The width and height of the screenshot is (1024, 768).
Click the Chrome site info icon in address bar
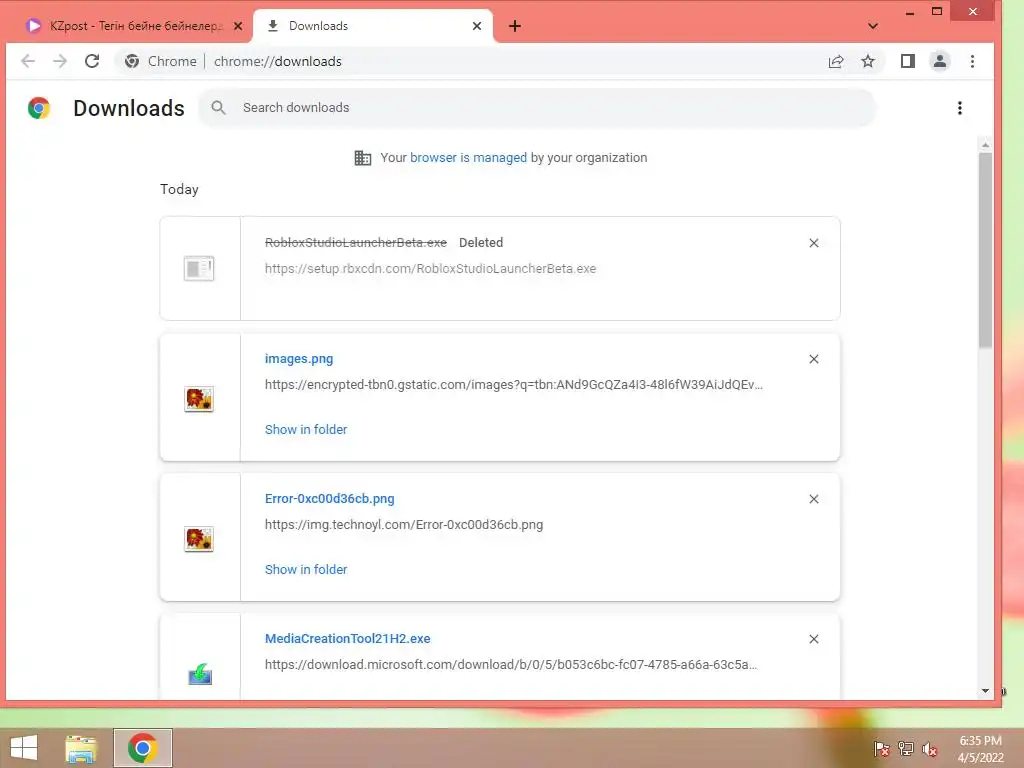click(x=132, y=61)
